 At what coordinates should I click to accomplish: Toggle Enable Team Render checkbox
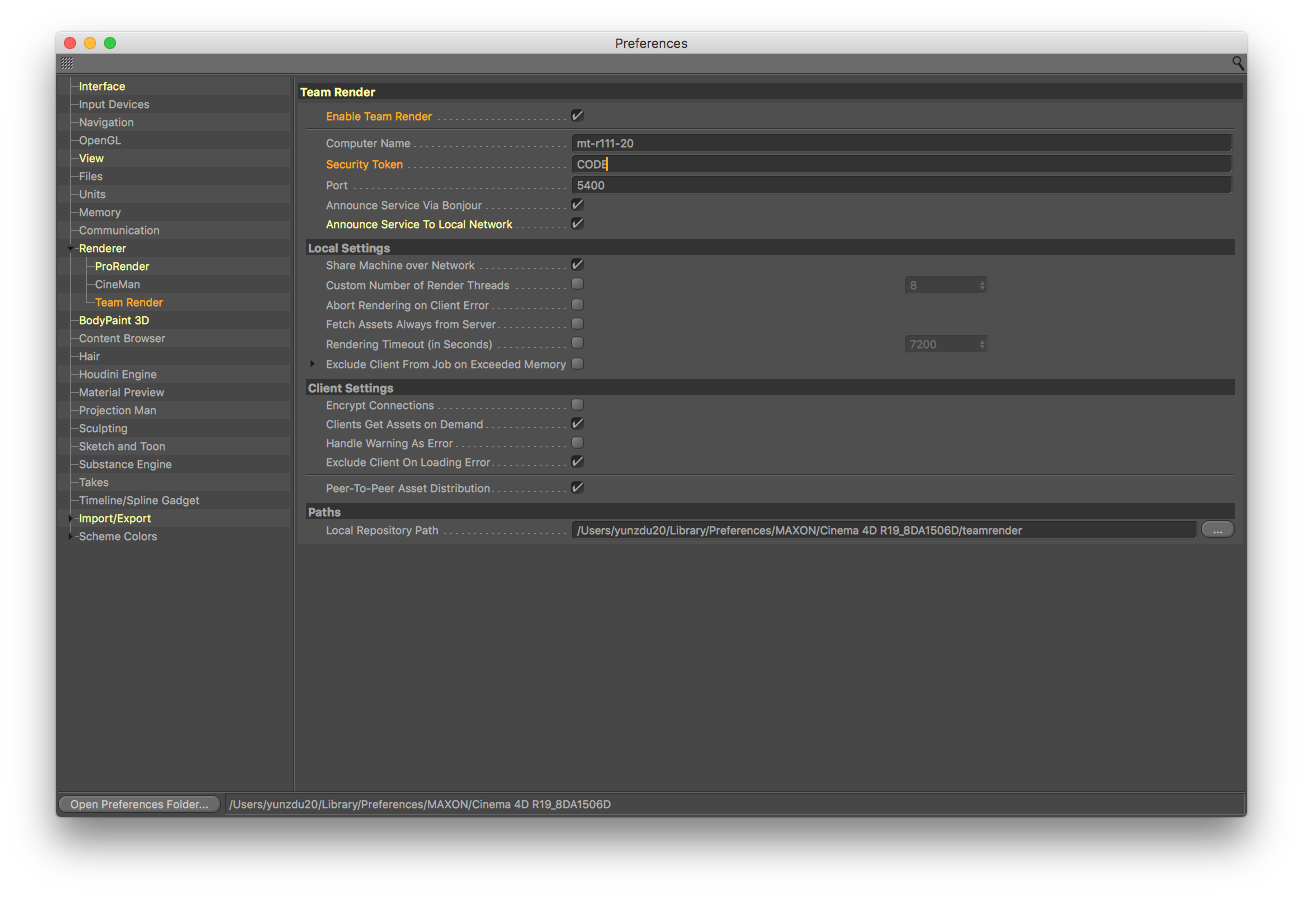[577, 116]
